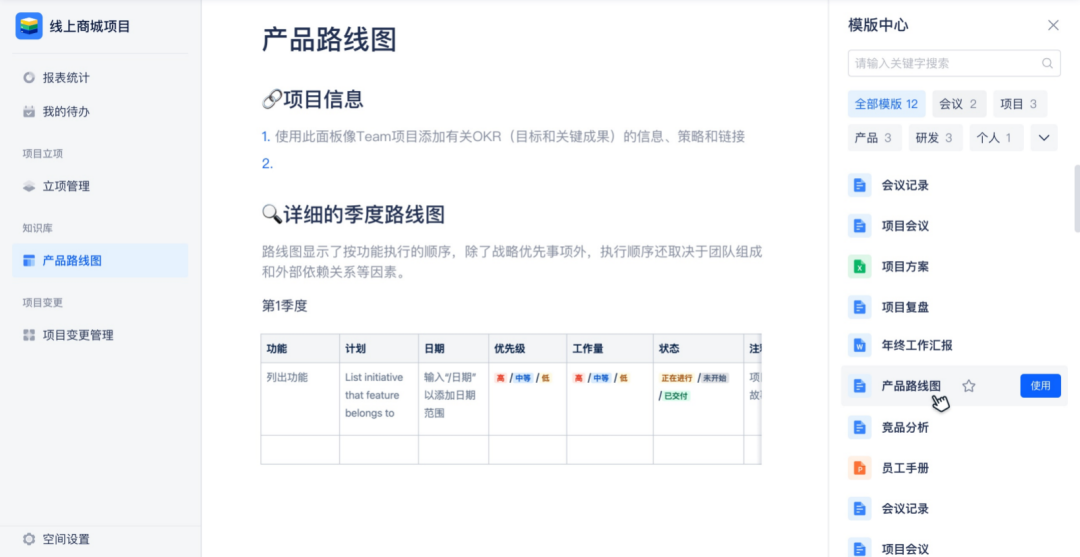Open 我的待办 calendar icon in sidebar
Image resolution: width=1080 pixels, height=557 pixels.
click(x=28, y=112)
